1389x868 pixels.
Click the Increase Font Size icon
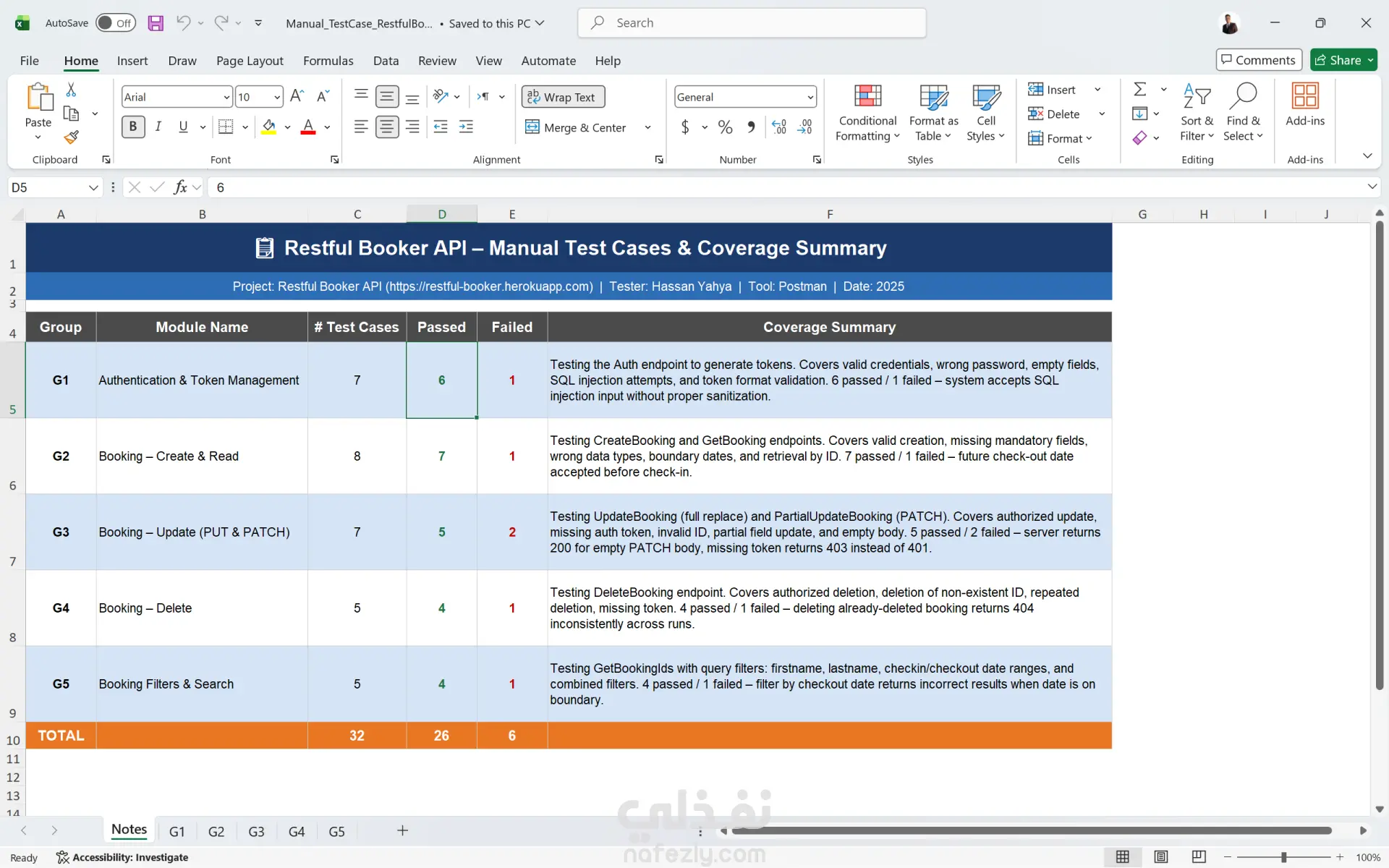(x=297, y=96)
